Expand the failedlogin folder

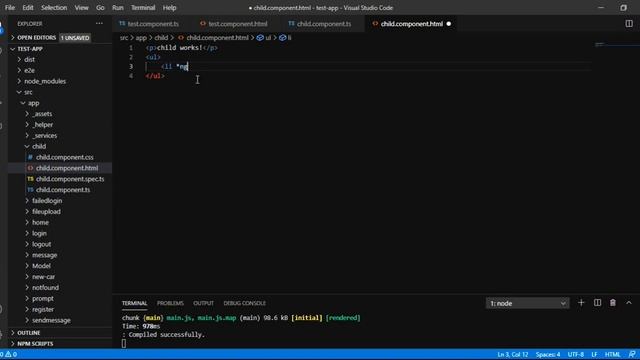(47, 201)
